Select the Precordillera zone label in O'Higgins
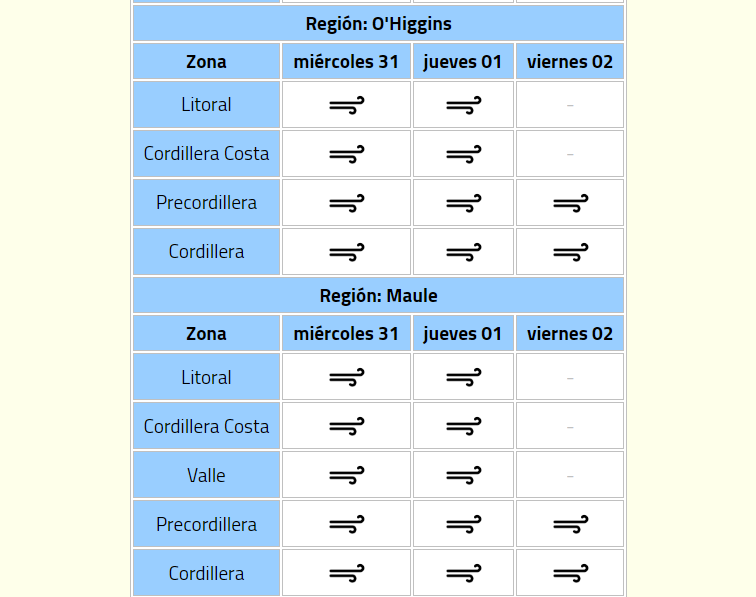 [206, 203]
